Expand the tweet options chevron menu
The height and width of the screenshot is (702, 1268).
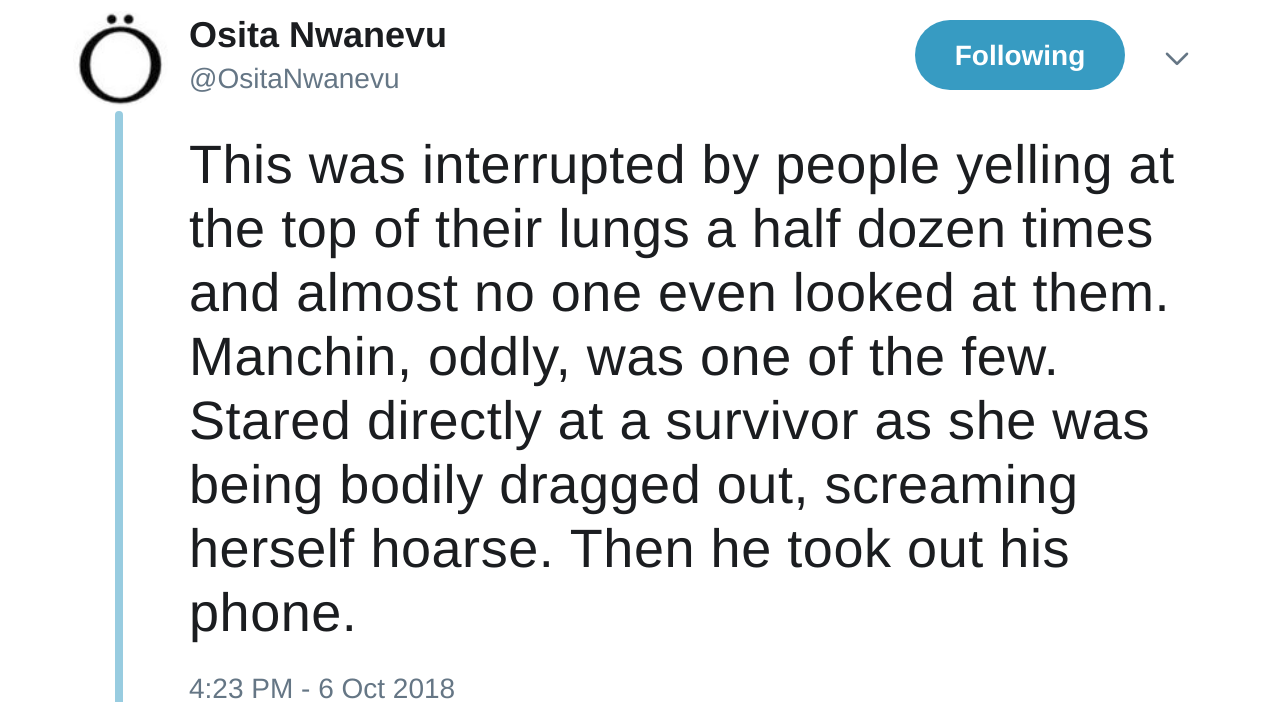click(x=1177, y=58)
